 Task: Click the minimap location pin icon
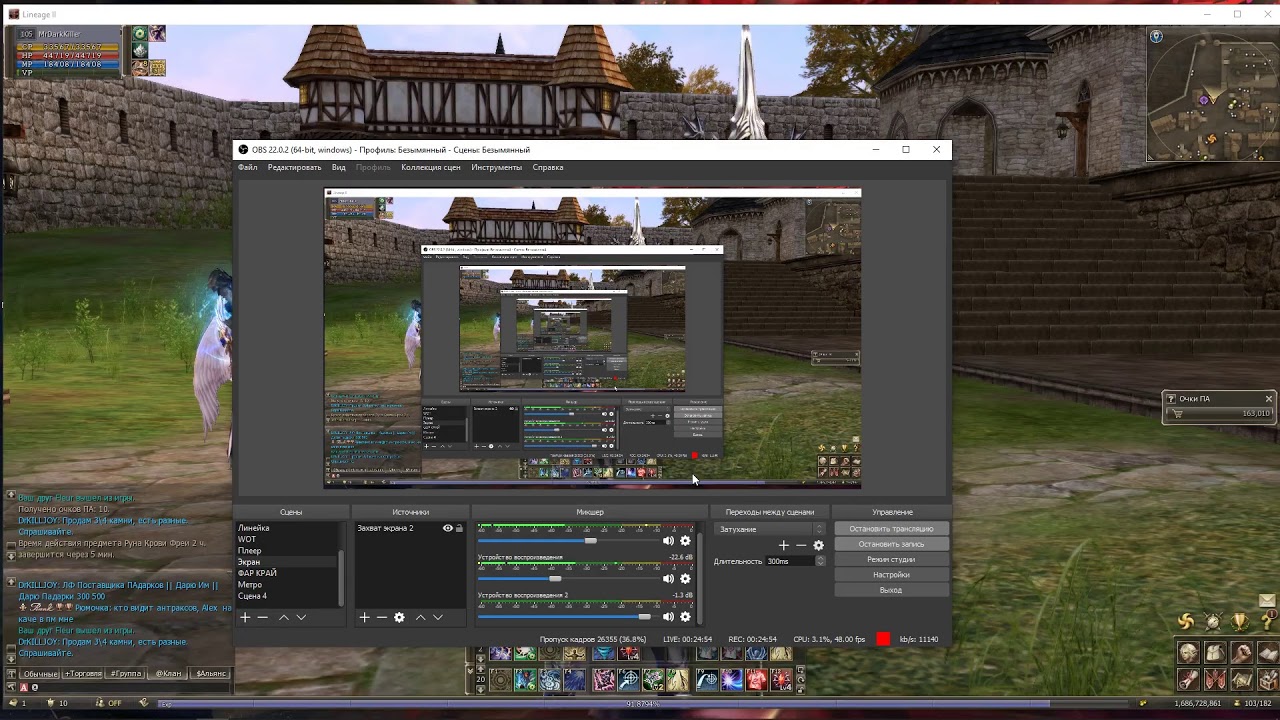tap(1156, 37)
